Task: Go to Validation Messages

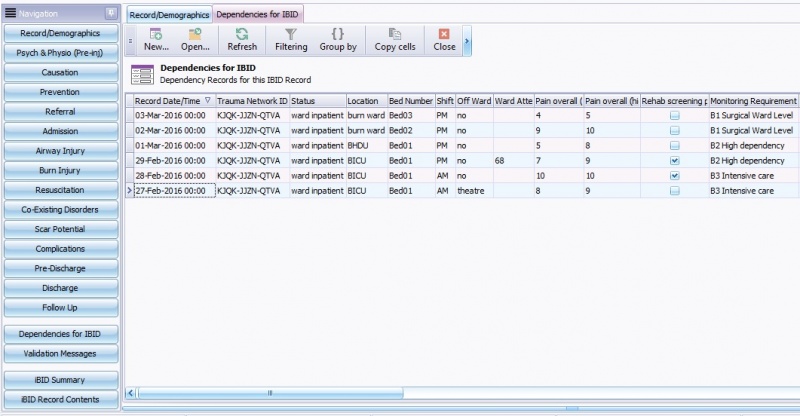Action: point(60,353)
